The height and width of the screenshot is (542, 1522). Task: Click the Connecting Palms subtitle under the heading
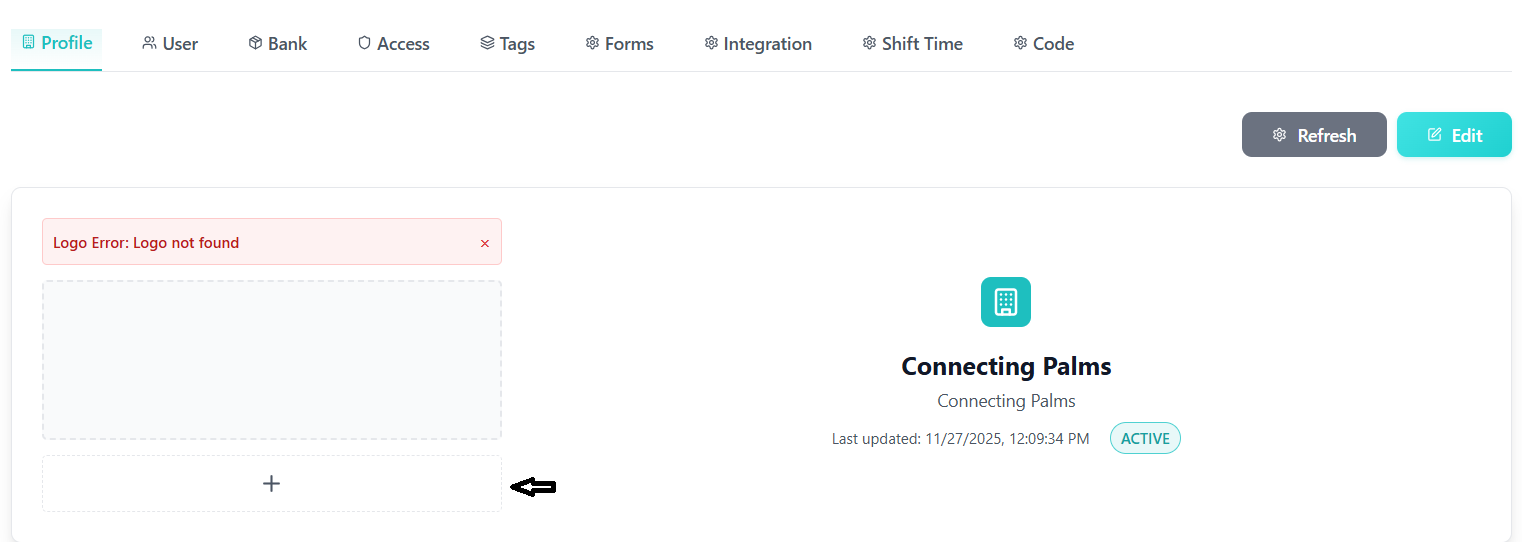[x=1006, y=401]
